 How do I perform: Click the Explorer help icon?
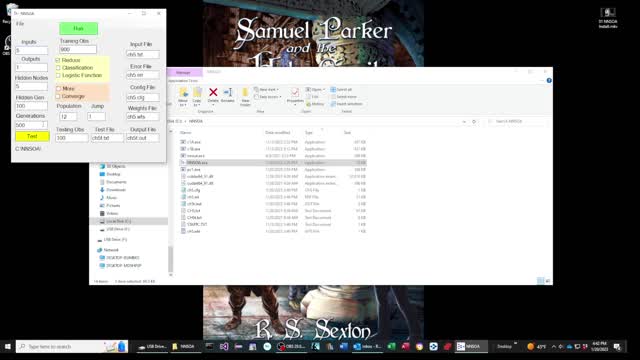pos(549,80)
